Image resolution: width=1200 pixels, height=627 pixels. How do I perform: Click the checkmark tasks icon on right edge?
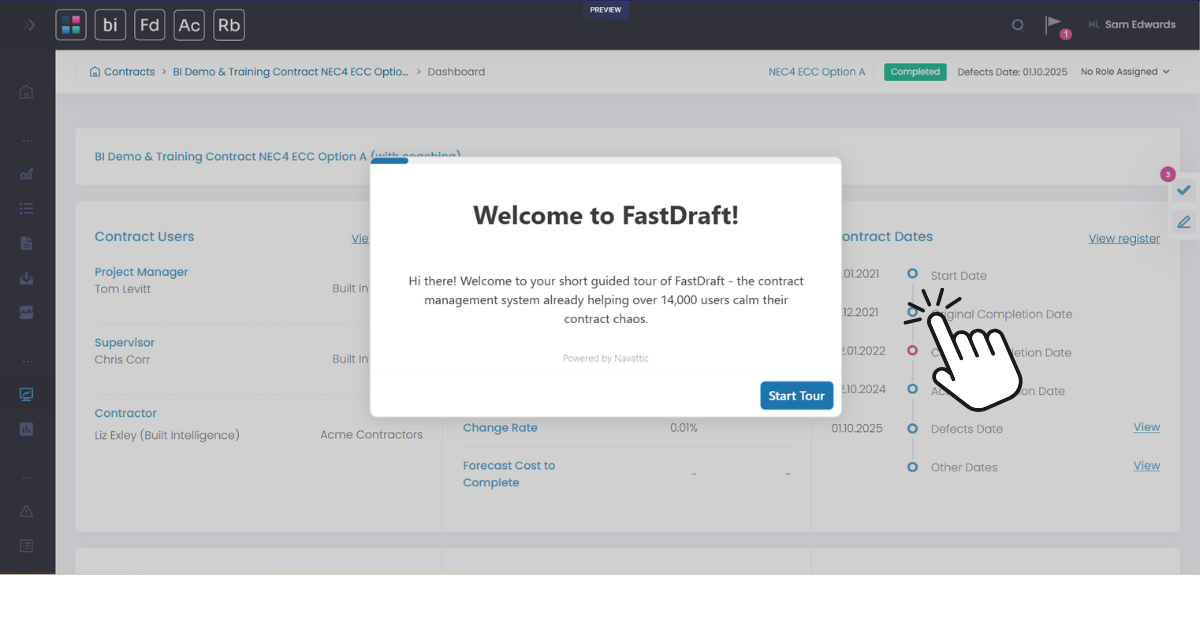point(1184,190)
